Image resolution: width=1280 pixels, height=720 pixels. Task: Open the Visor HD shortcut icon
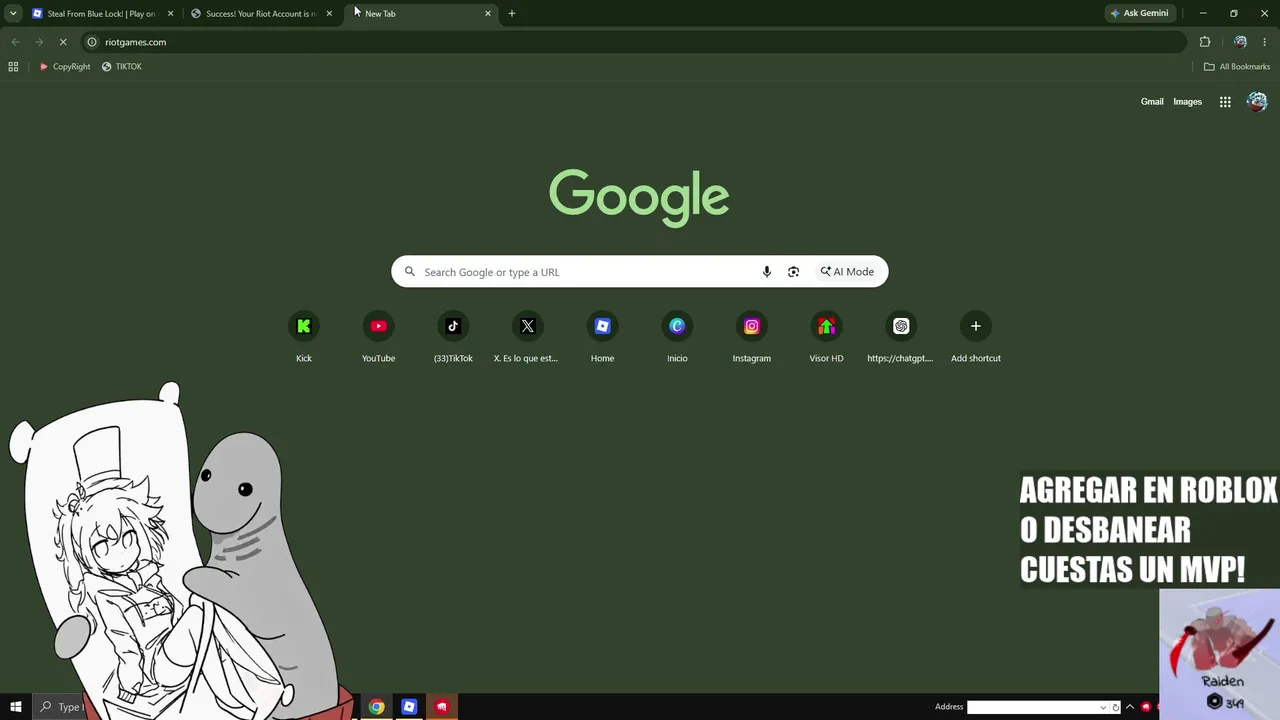[x=826, y=326]
